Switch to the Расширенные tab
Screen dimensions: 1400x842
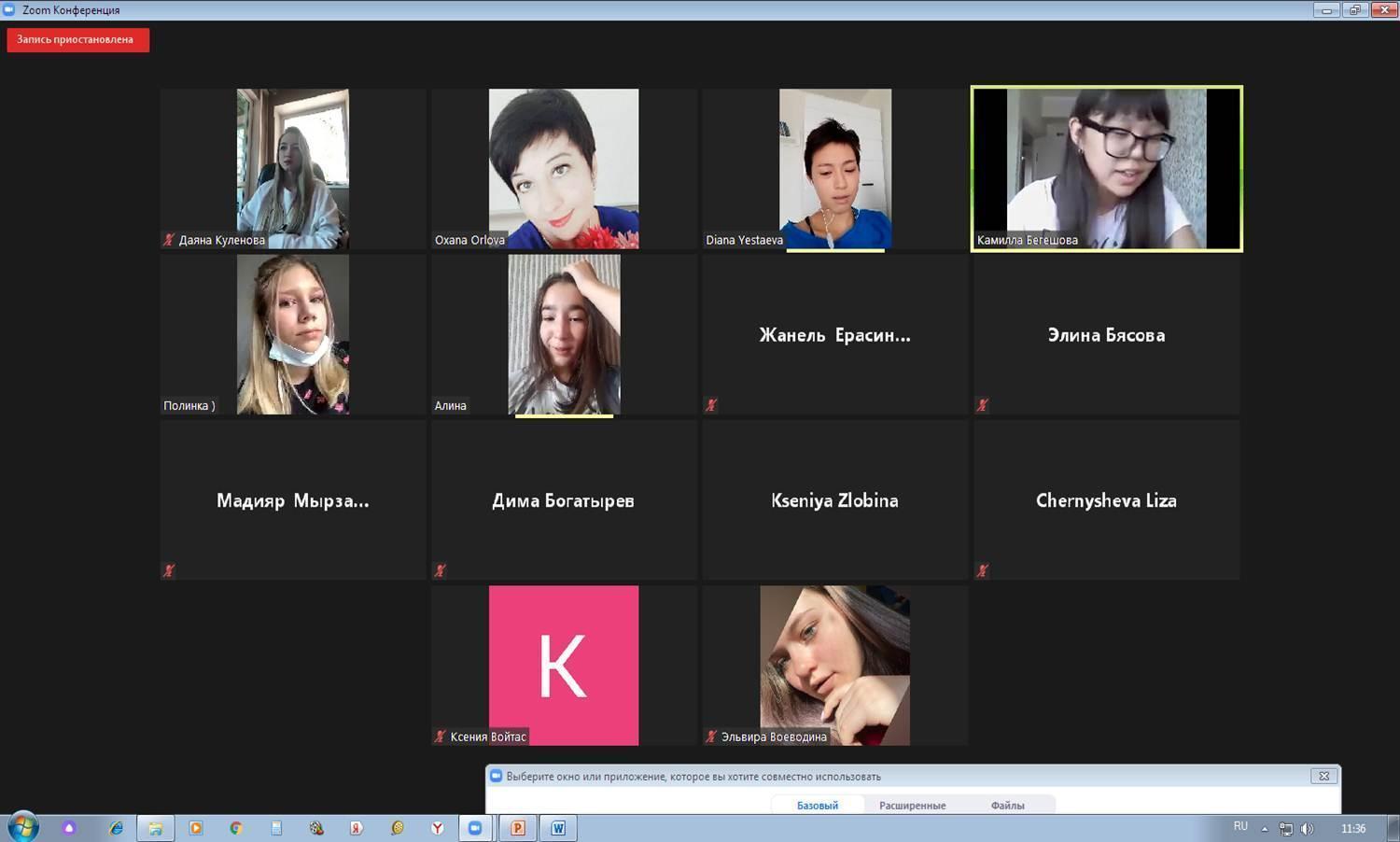tap(913, 806)
